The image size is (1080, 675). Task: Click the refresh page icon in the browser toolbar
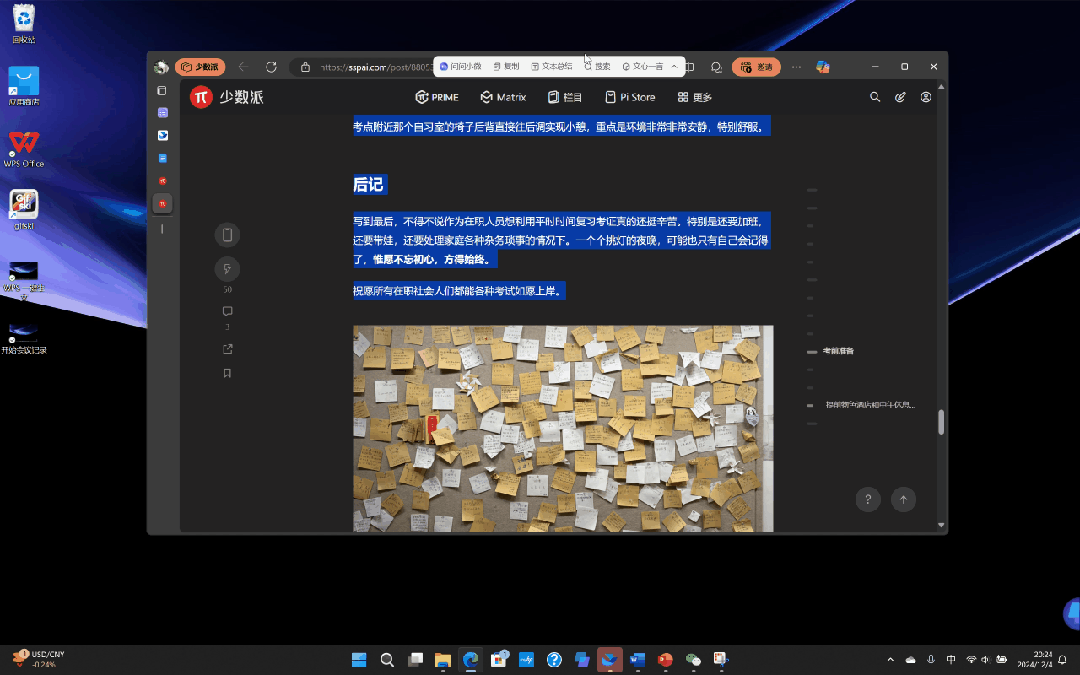[271, 67]
